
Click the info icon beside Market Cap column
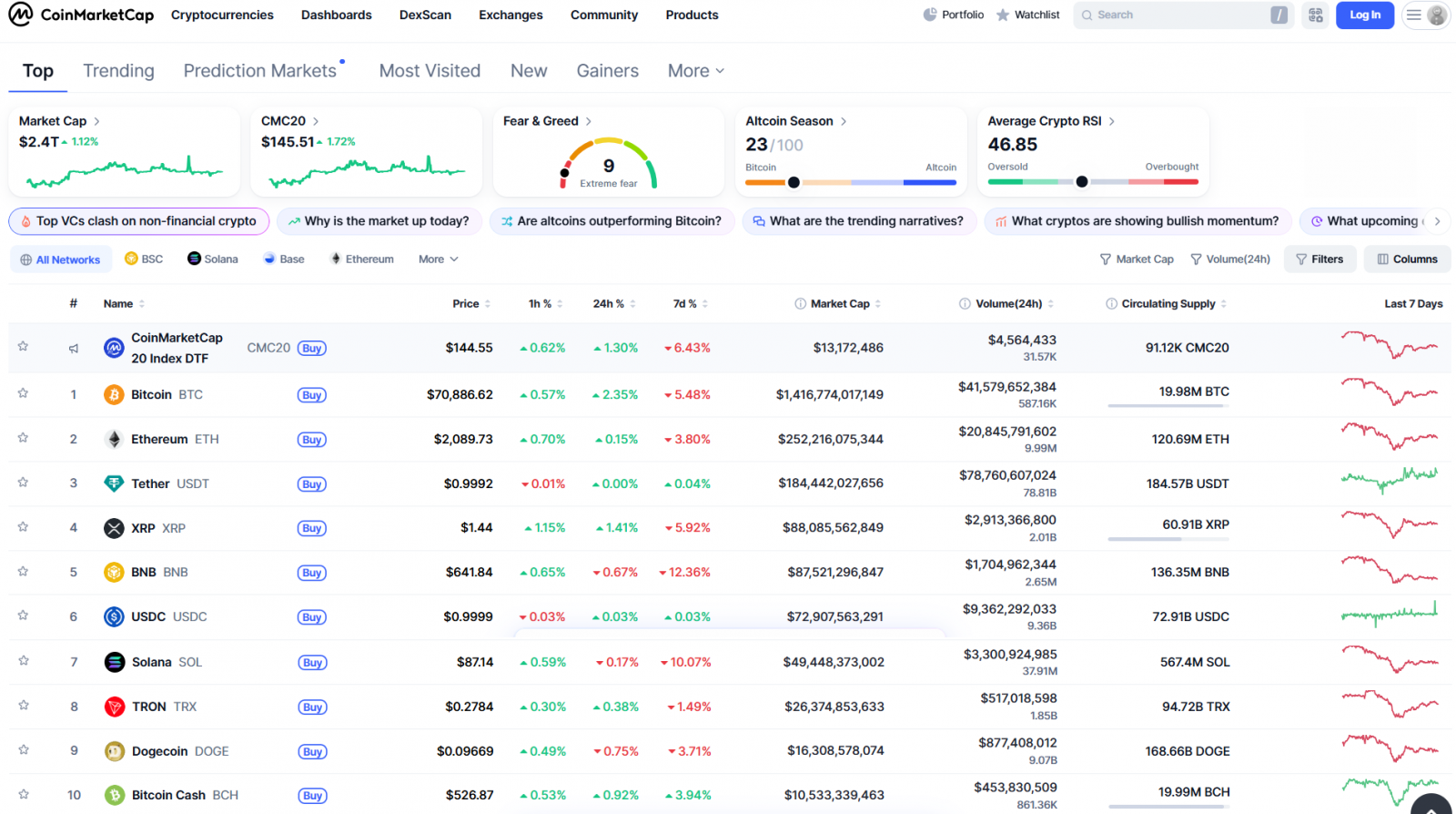tap(800, 304)
